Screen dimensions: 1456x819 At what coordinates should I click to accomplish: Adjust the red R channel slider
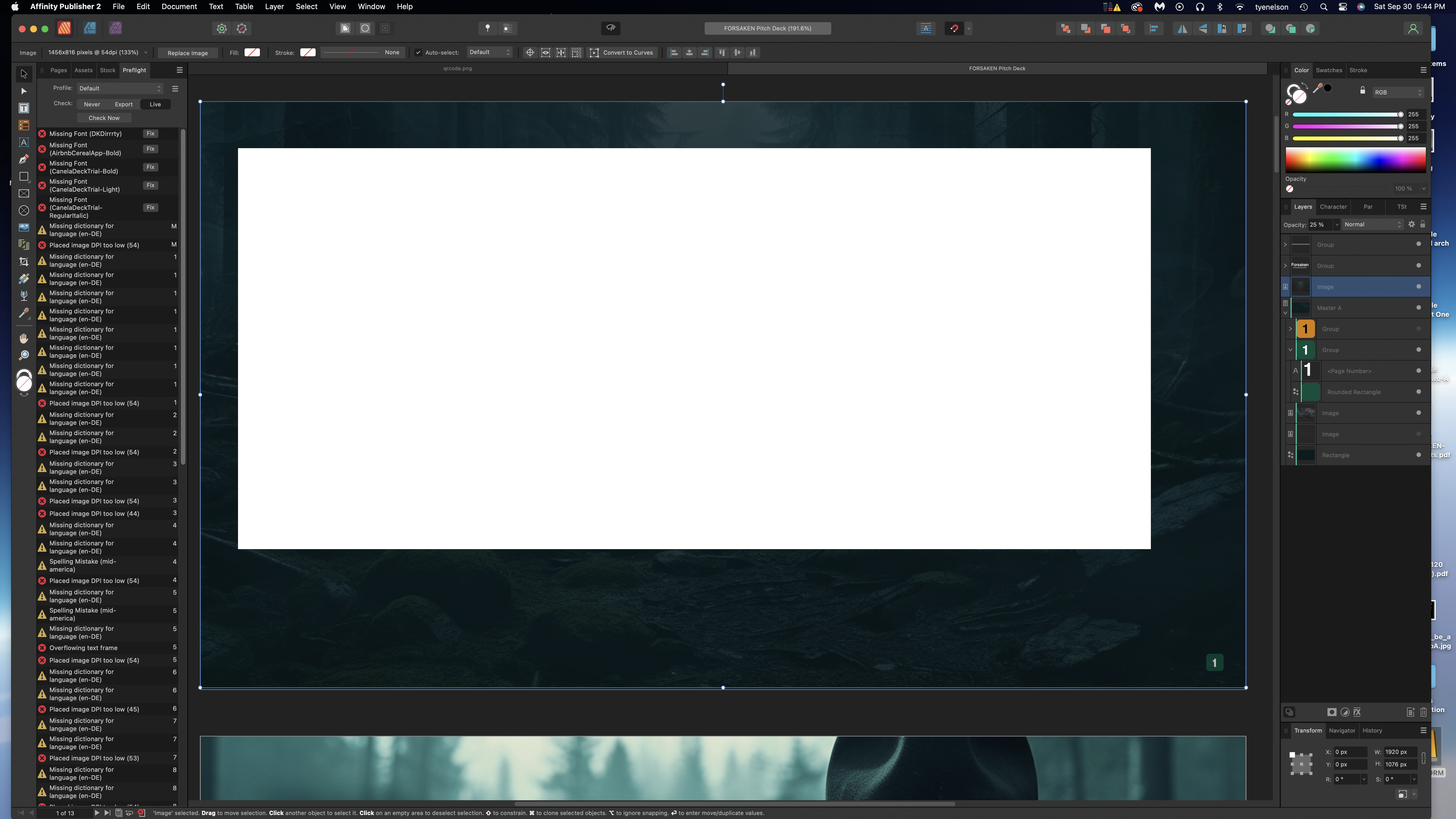1347,115
